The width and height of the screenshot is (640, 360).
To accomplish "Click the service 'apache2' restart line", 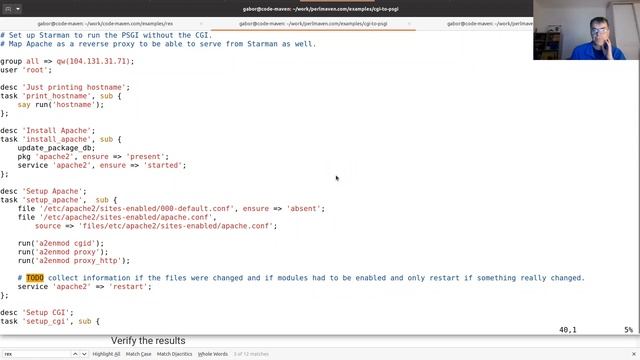I will point(84,287).
